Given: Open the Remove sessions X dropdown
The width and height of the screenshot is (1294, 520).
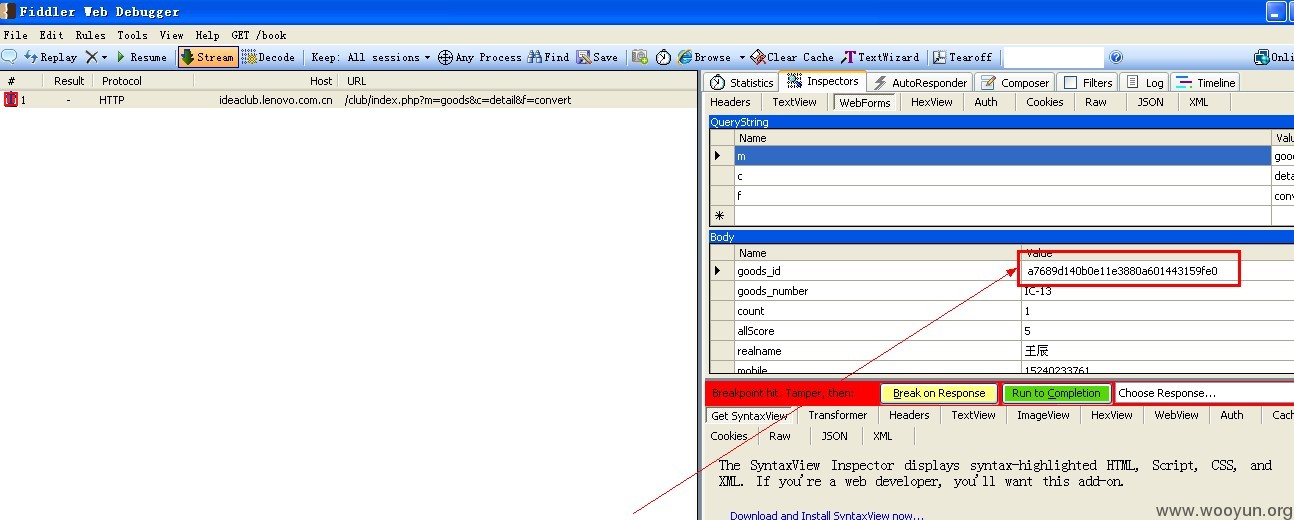Looking at the screenshot, I should 96,57.
